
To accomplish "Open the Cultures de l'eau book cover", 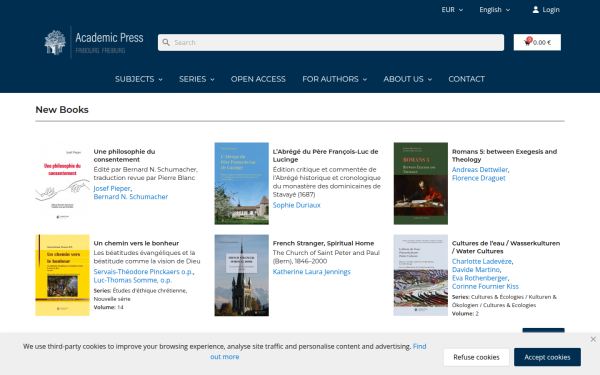I will (421, 275).
